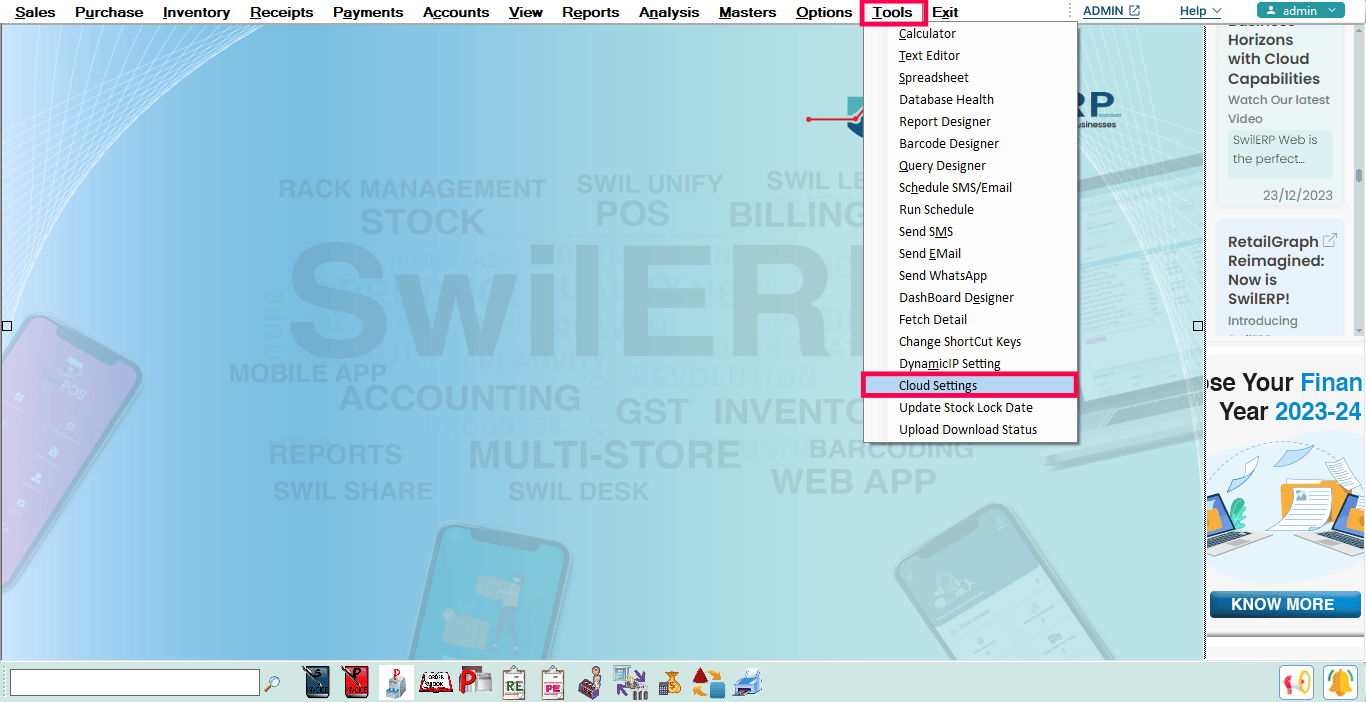Open the PE clipboard icon

pyautogui.click(x=553, y=682)
